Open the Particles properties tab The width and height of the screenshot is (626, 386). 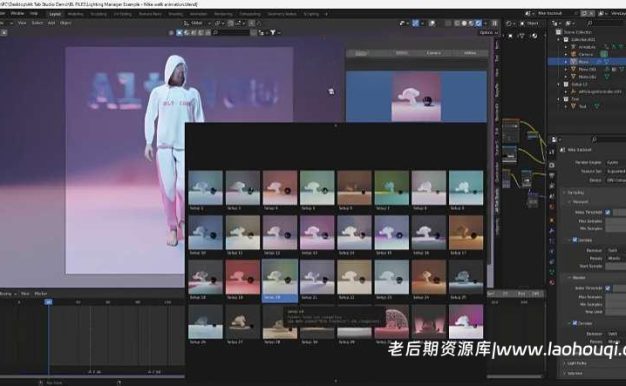click(x=552, y=241)
